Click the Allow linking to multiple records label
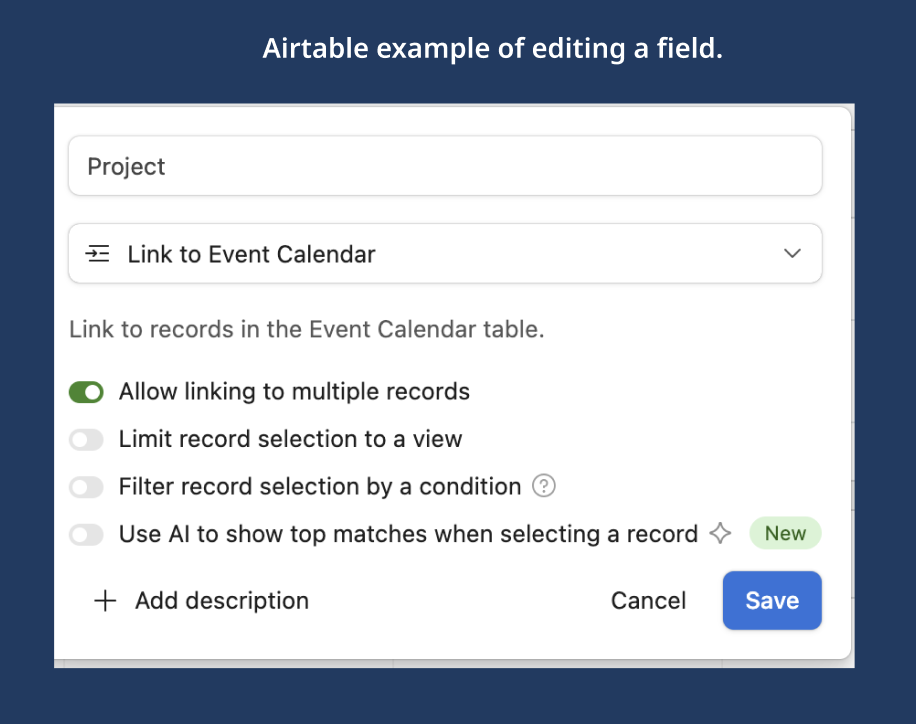The width and height of the screenshot is (916, 724). click(294, 391)
